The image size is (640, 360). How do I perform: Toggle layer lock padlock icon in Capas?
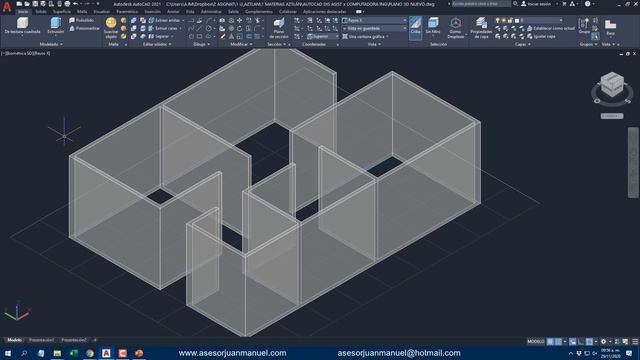point(510,20)
